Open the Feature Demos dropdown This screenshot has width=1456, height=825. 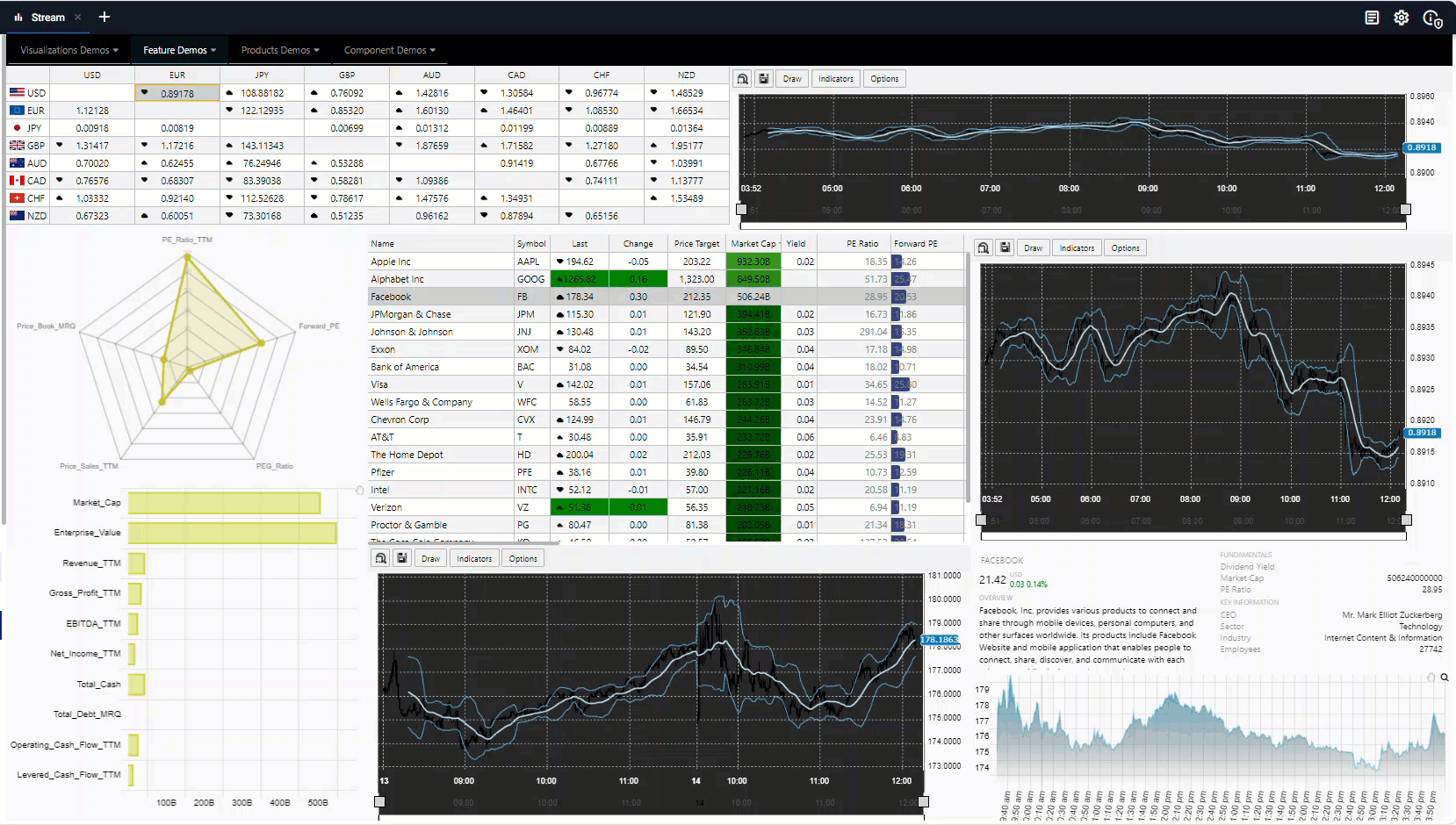click(179, 50)
